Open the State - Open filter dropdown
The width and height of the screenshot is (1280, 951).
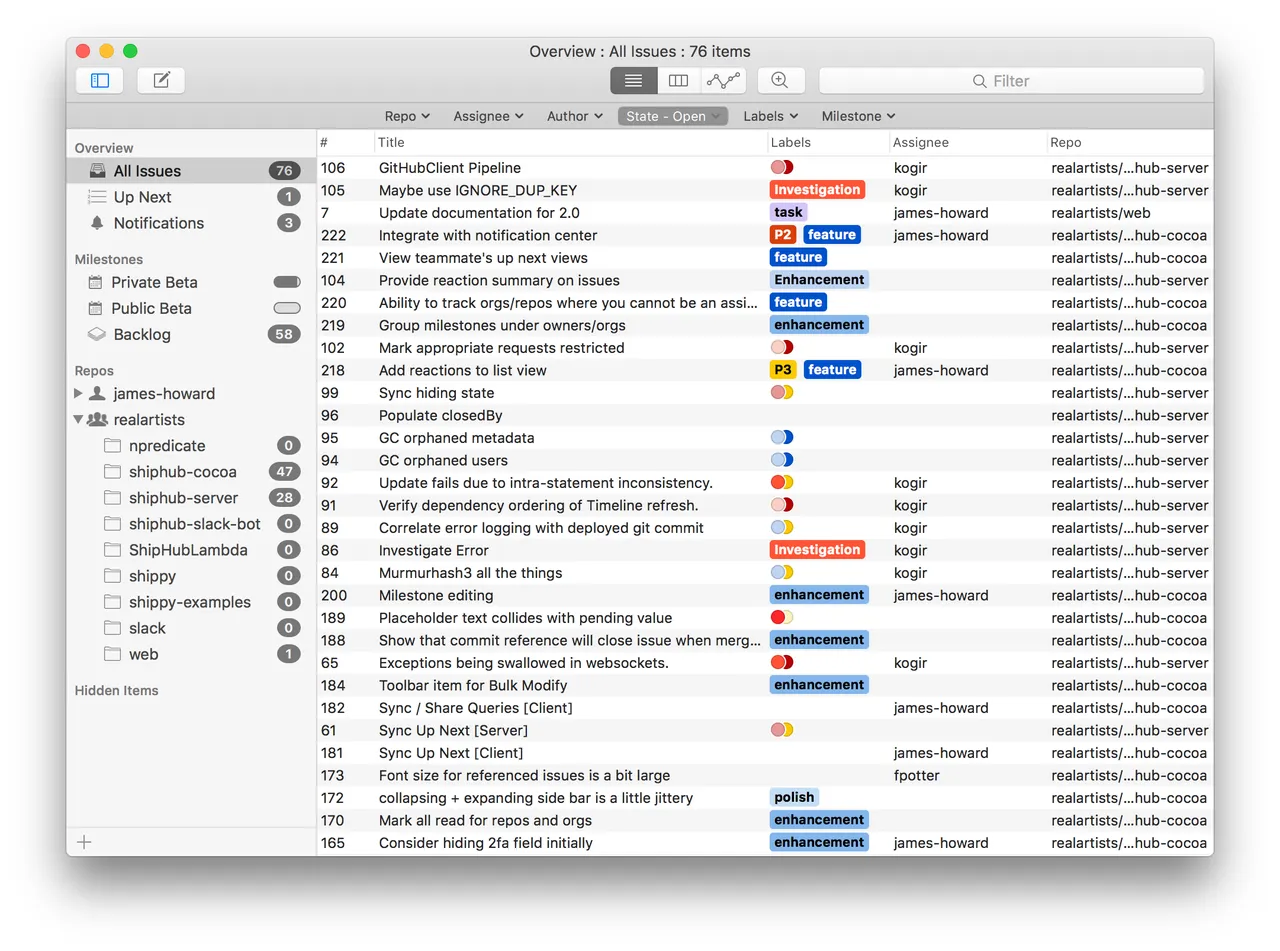pyautogui.click(x=673, y=116)
